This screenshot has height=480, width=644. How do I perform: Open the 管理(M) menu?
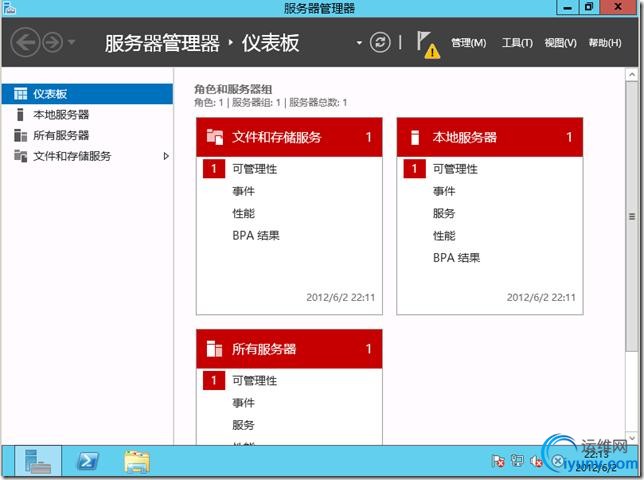(469, 43)
